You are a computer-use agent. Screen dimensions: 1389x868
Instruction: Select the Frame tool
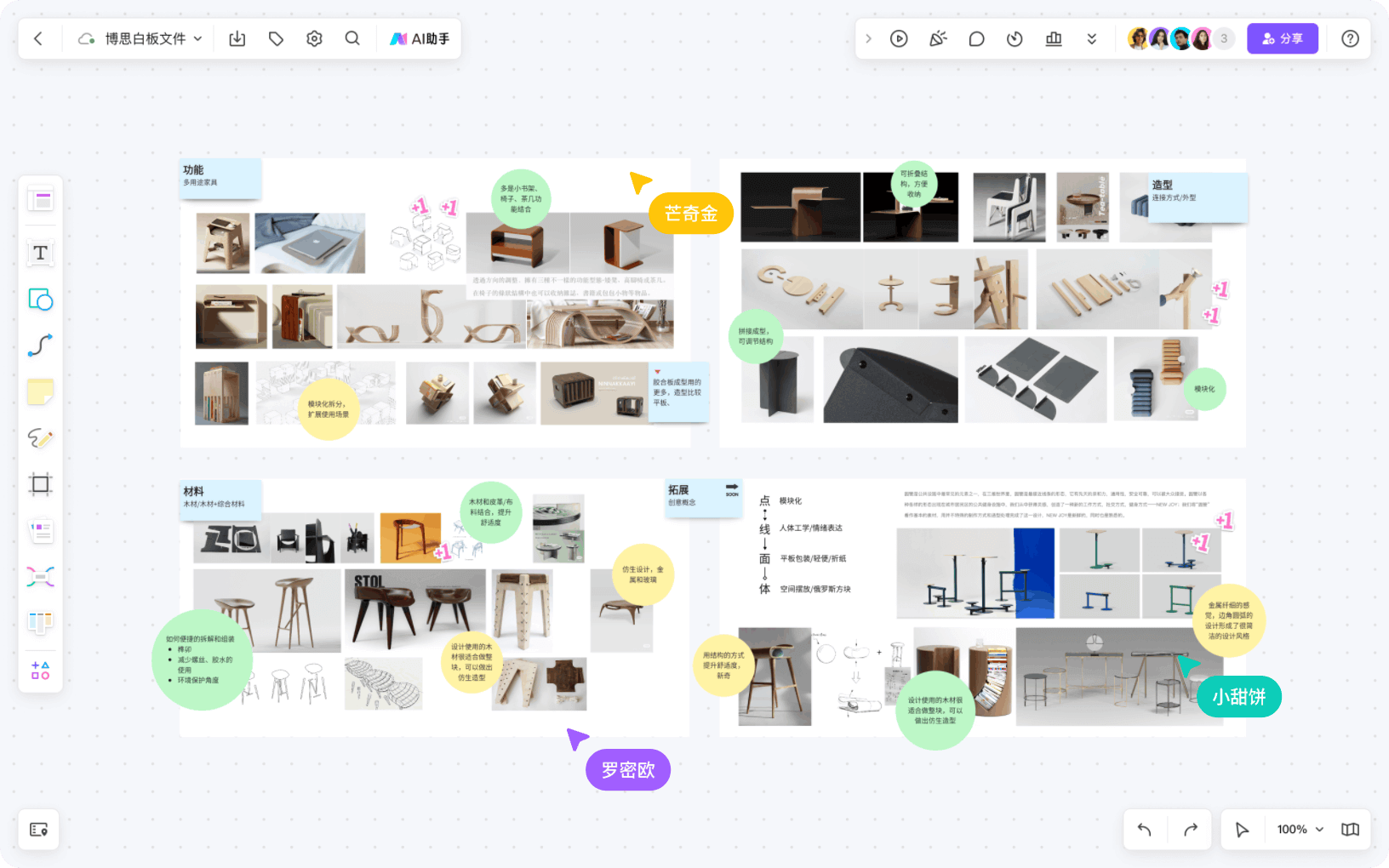coord(40,484)
